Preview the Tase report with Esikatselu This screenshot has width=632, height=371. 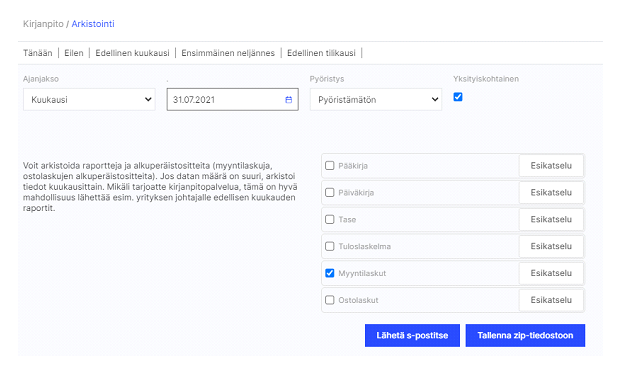[x=551, y=219]
